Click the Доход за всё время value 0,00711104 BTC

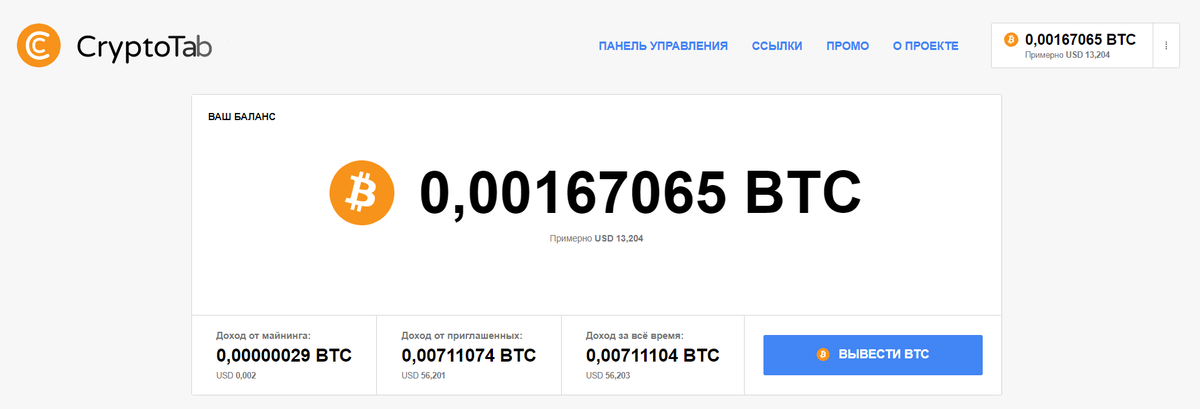pyautogui.click(x=652, y=355)
